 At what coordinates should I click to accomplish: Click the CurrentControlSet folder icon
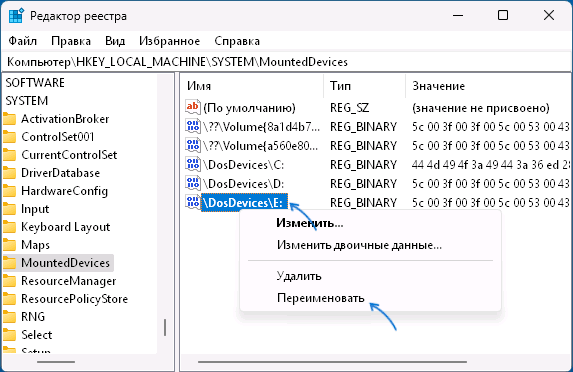[x=10, y=155]
